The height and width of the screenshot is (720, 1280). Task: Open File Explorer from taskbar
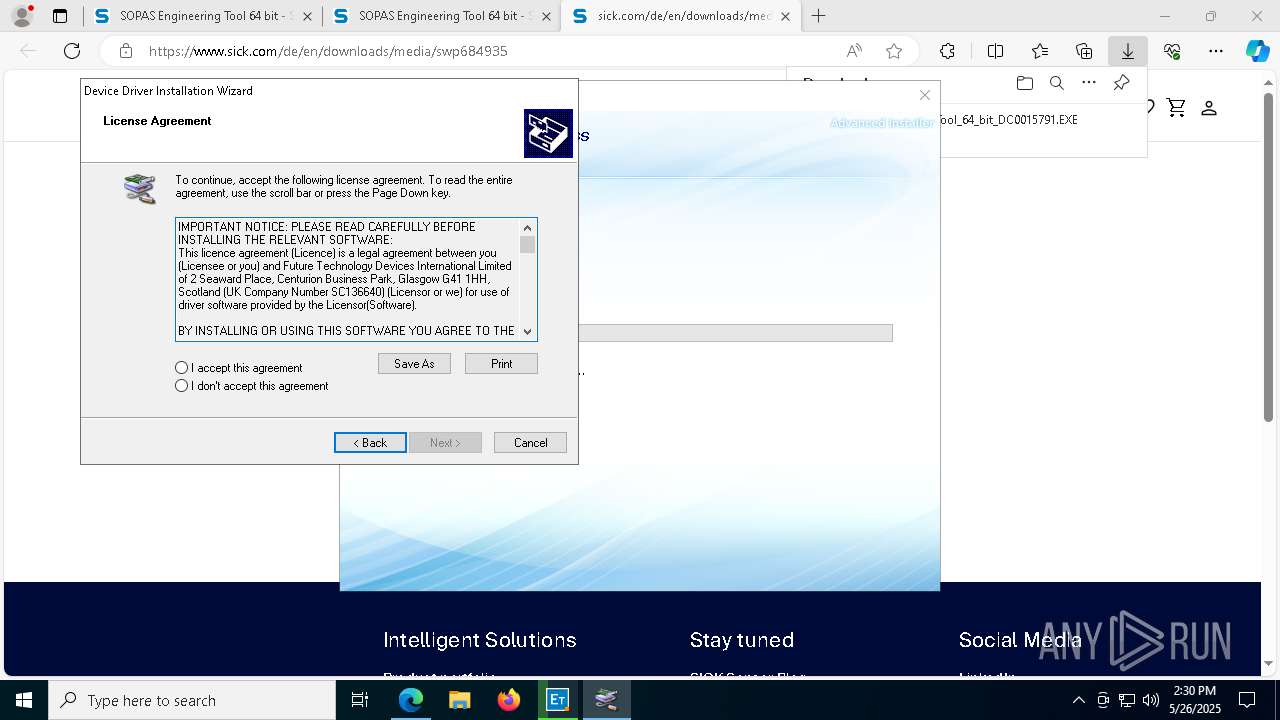tap(460, 700)
